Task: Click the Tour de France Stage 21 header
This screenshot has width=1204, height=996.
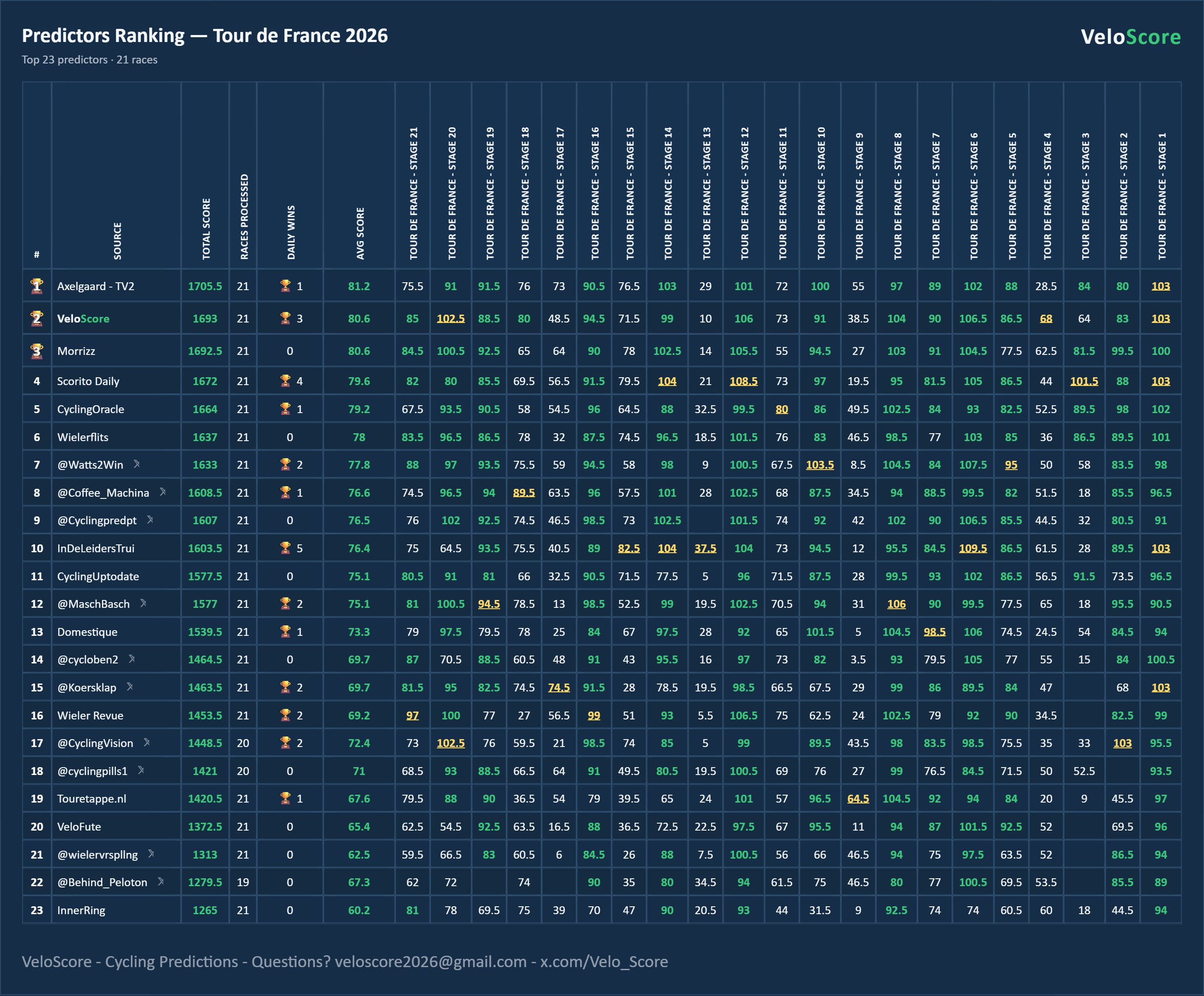Action: coord(413,193)
